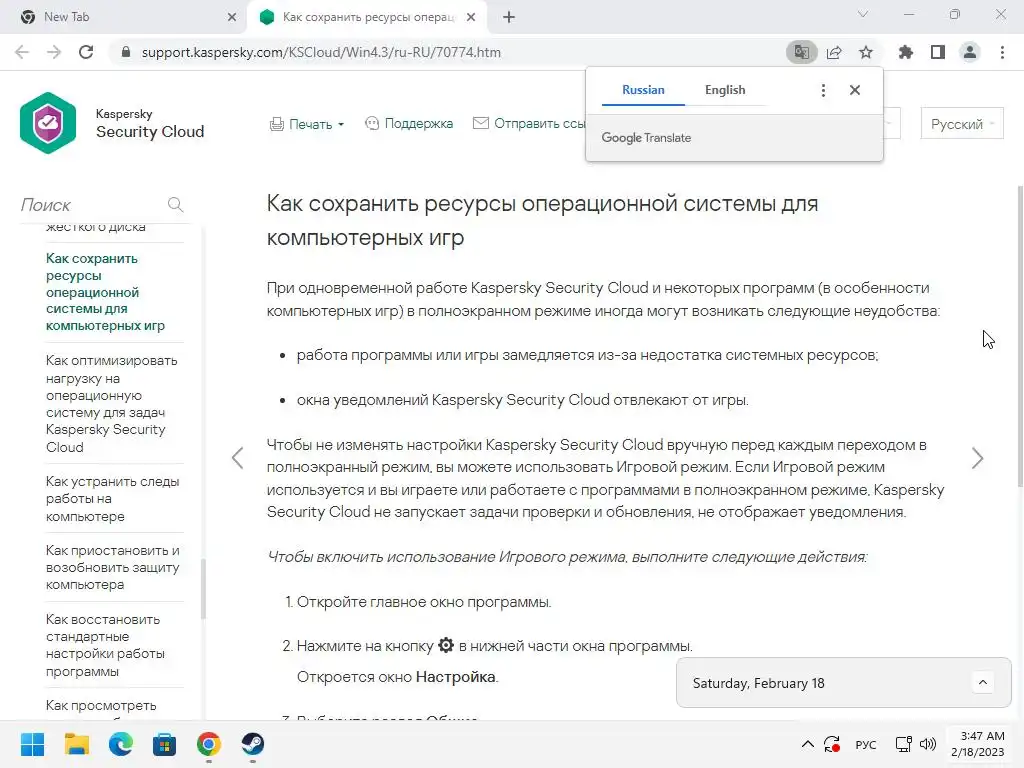Click the site security padlock icon
1024x768 pixels.
[126, 52]
